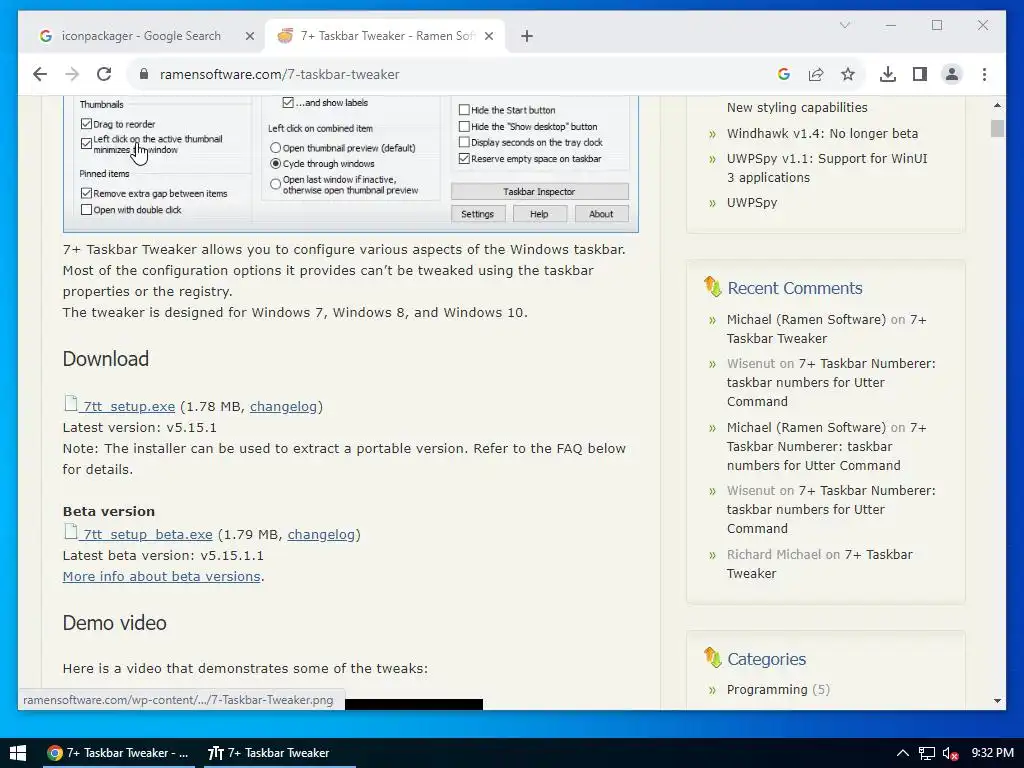This screenshot has width=1024, height=768.
Task: Click Open thumbnail preview (default) radio button
Action: coord(276,148)
